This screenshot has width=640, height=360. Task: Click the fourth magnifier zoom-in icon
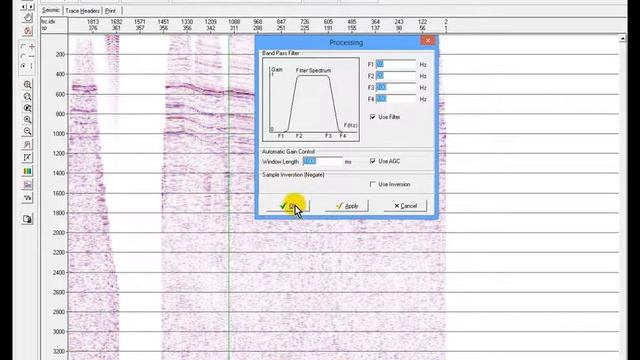[27, 120]
